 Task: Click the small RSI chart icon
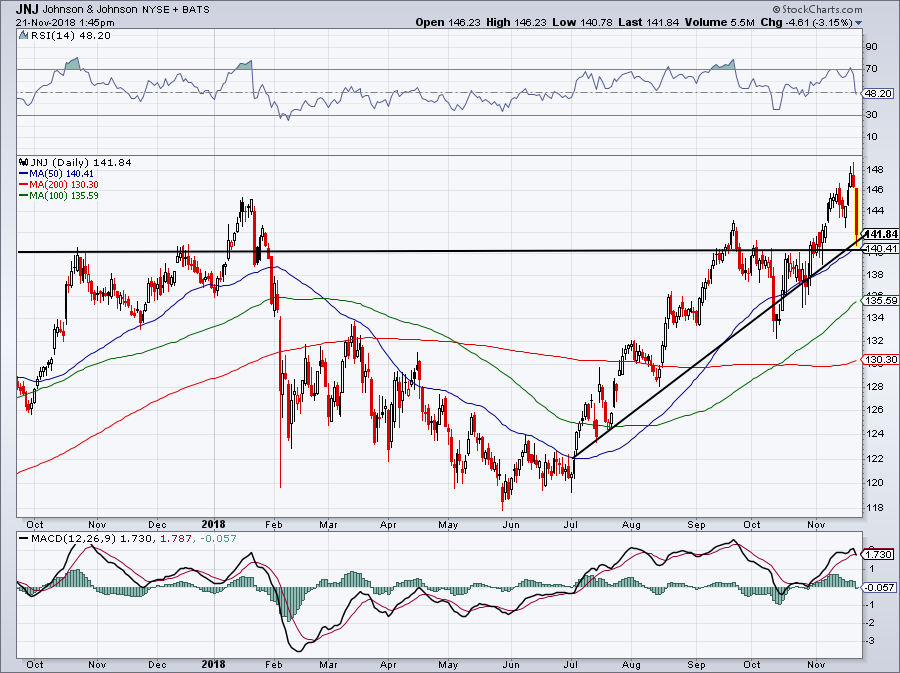click(x=24, y=35)
